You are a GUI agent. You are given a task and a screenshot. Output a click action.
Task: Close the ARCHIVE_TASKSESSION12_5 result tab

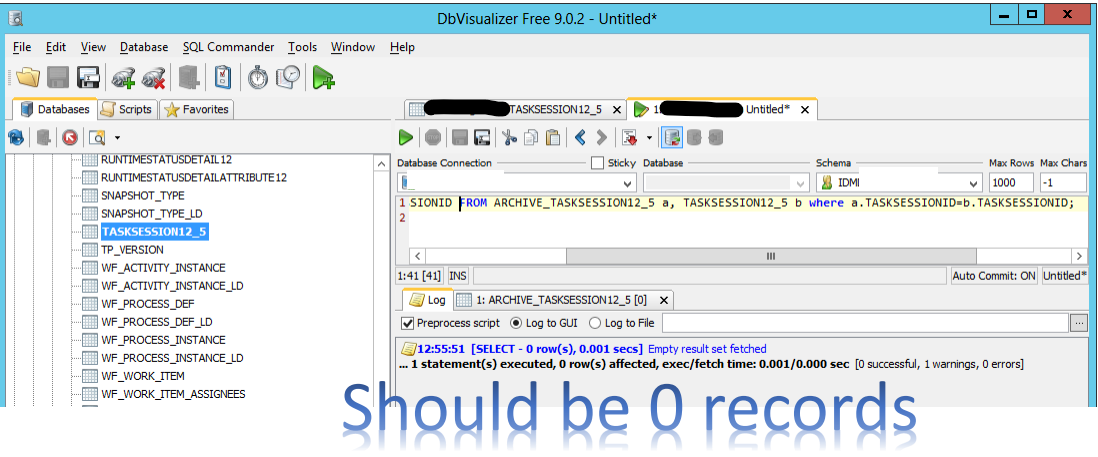click(664, 301)
